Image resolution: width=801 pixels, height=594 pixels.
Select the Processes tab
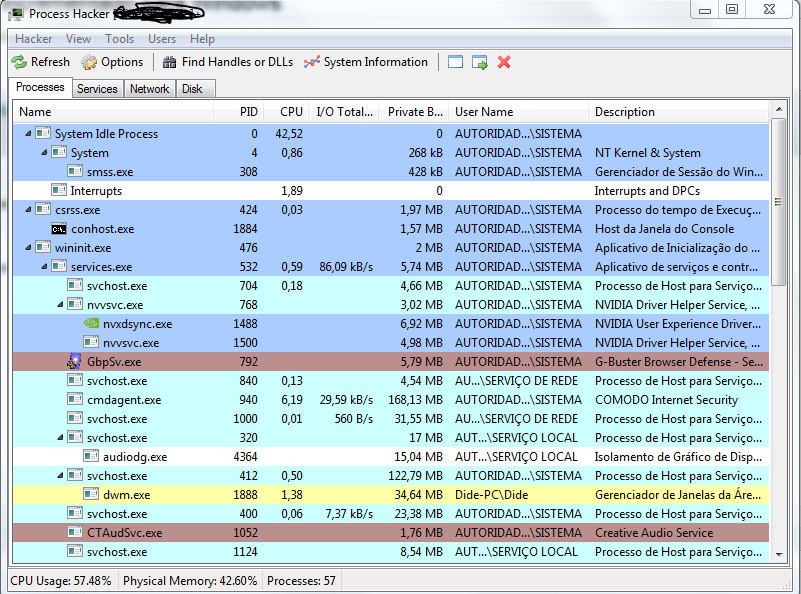pyautogui.click(x=40, y=87)
